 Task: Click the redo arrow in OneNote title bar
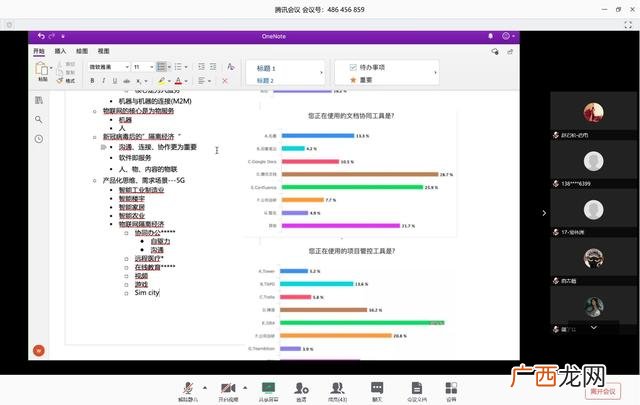click(x=52, y=36)
